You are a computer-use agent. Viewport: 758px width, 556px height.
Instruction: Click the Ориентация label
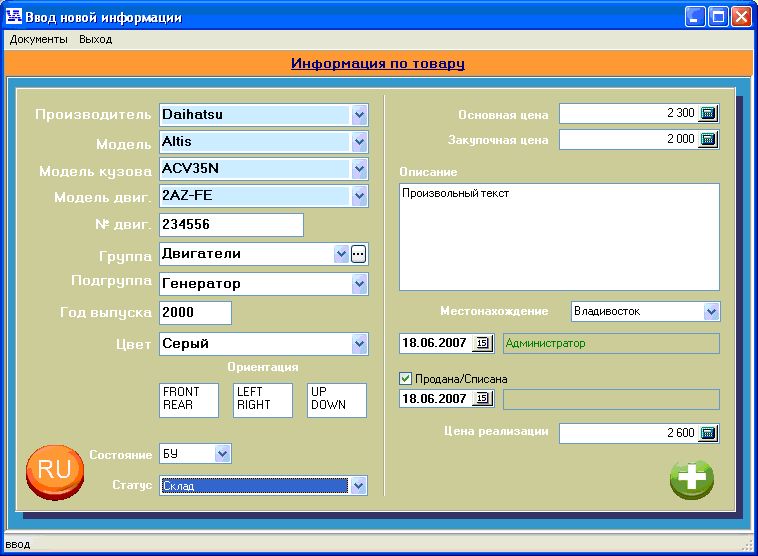(263, 367)
